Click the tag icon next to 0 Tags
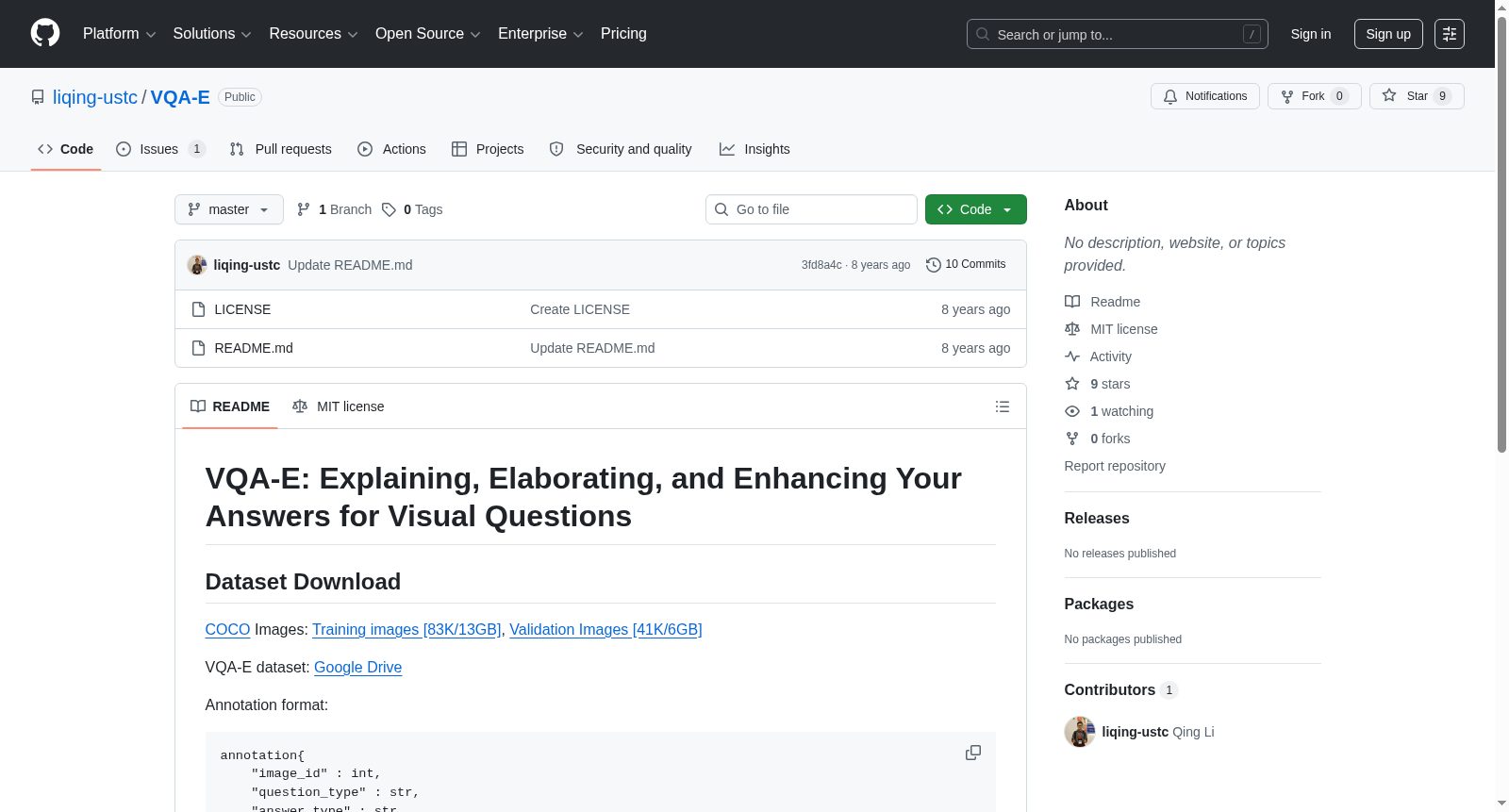 [x=389, y=209]
